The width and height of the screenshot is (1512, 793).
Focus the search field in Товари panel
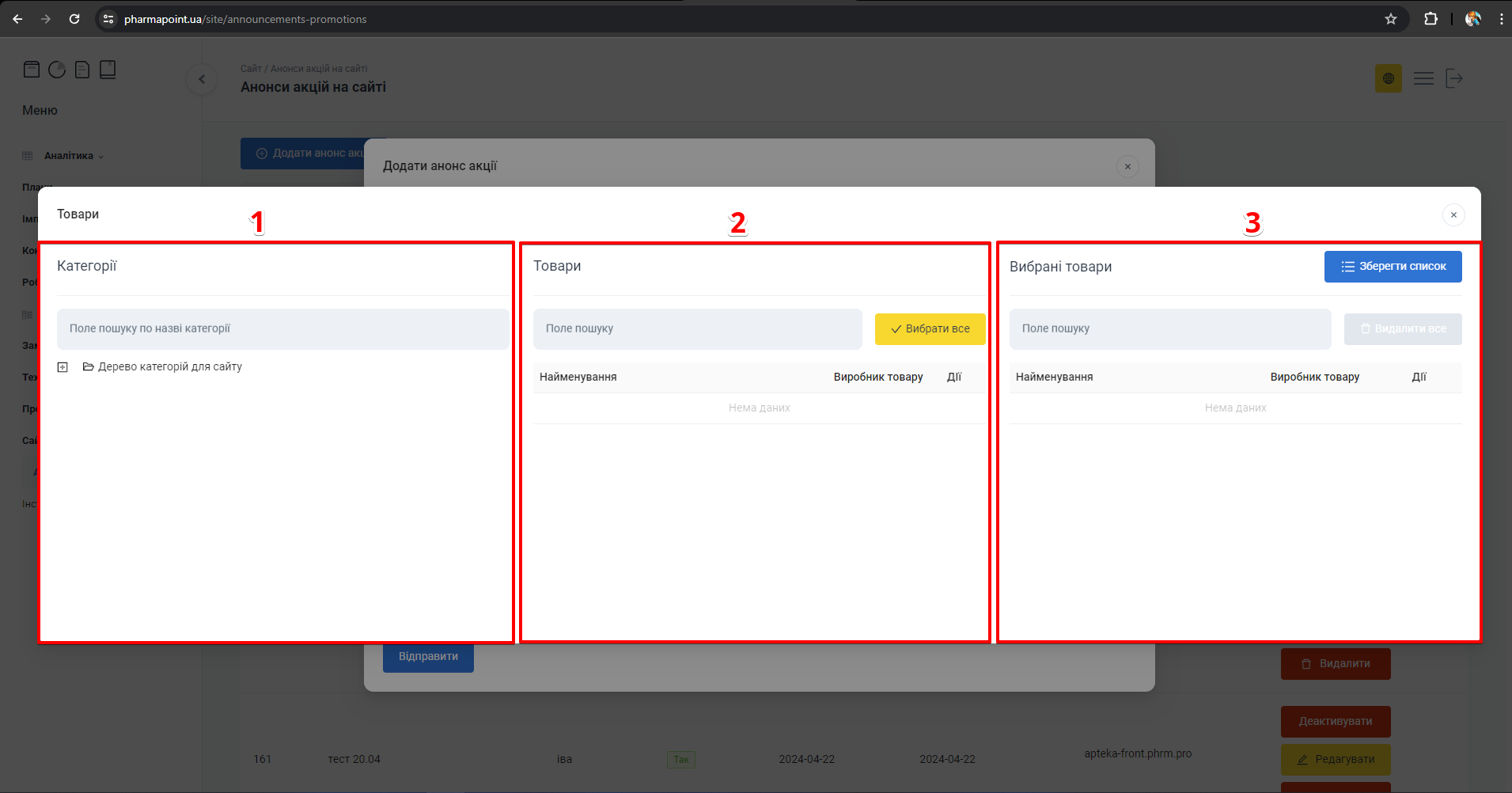tap(697, 329)
